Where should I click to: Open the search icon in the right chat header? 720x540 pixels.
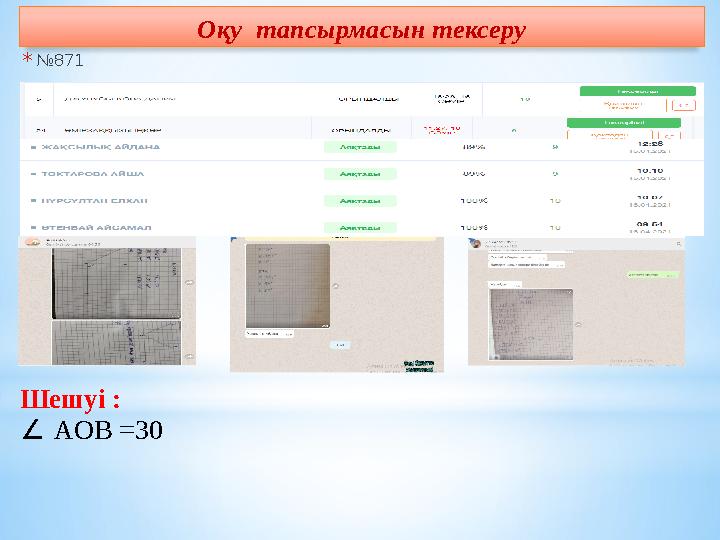coord(679,244)
